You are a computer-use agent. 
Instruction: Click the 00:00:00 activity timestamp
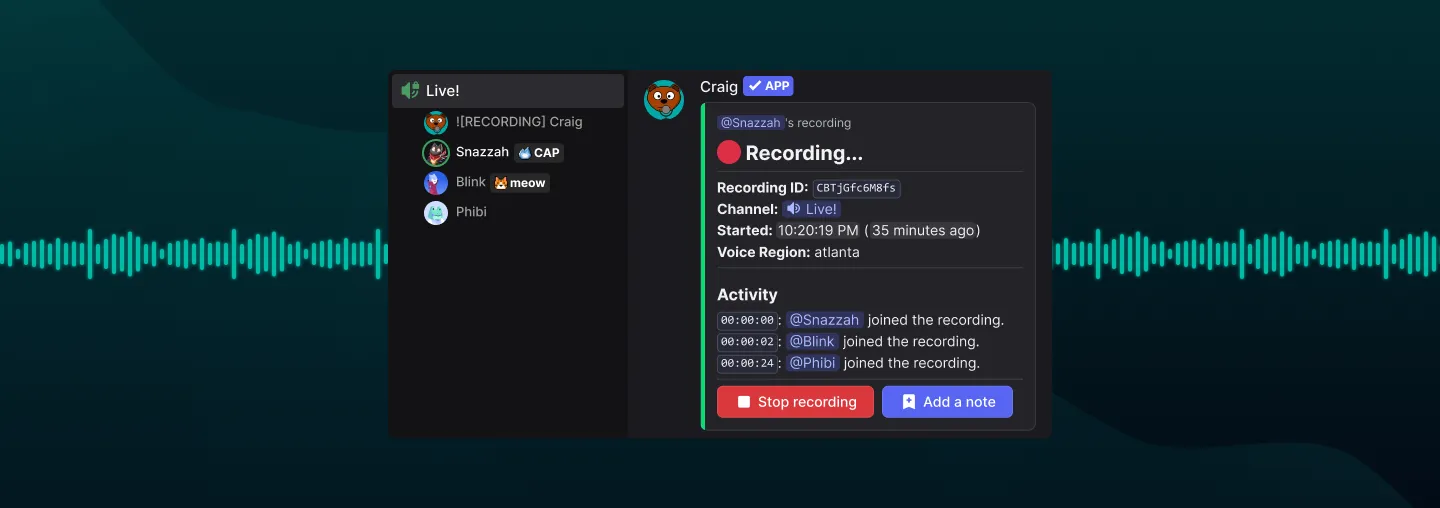pos(747,320)
